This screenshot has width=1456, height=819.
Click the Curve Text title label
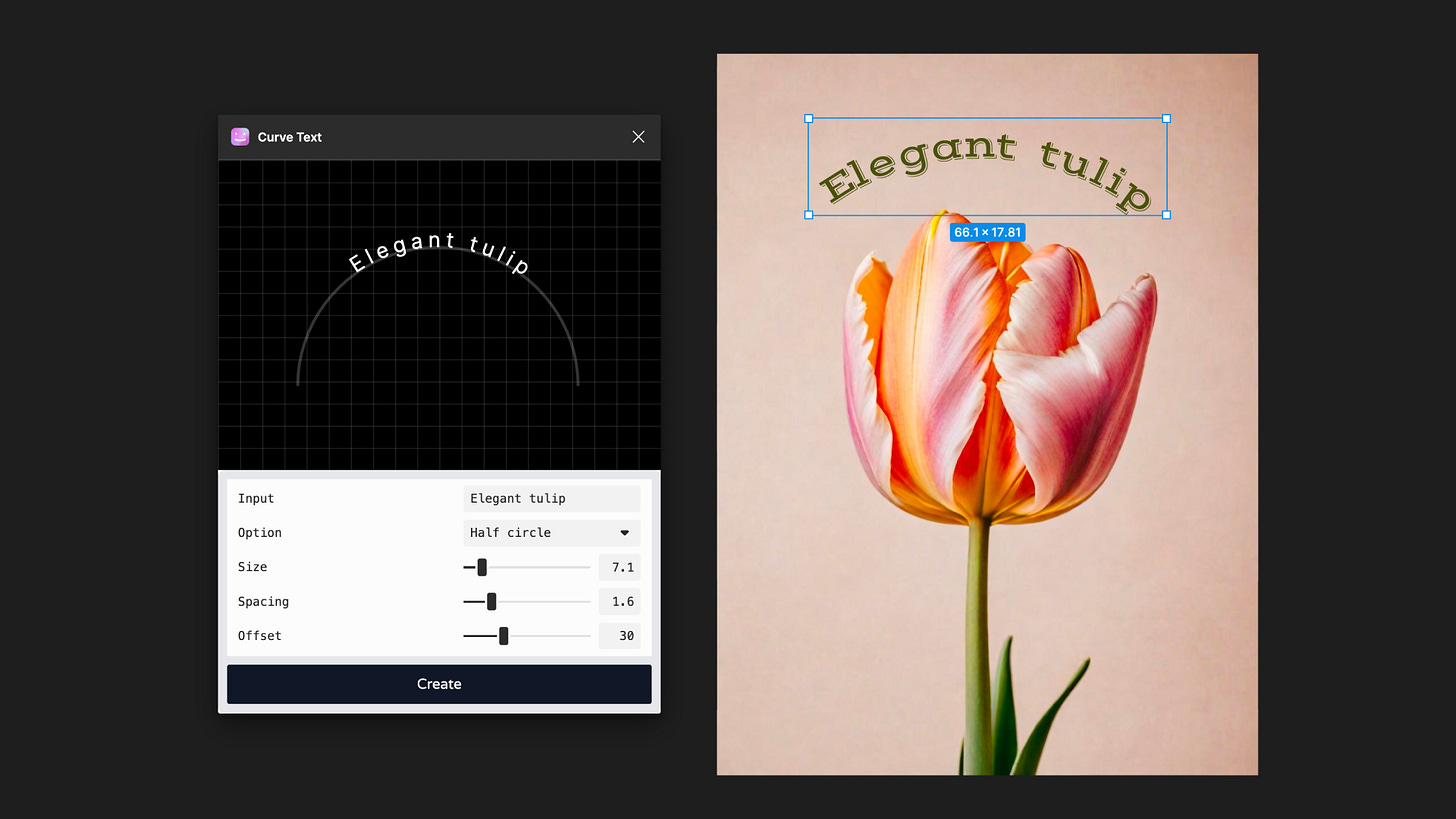(289, 137)
